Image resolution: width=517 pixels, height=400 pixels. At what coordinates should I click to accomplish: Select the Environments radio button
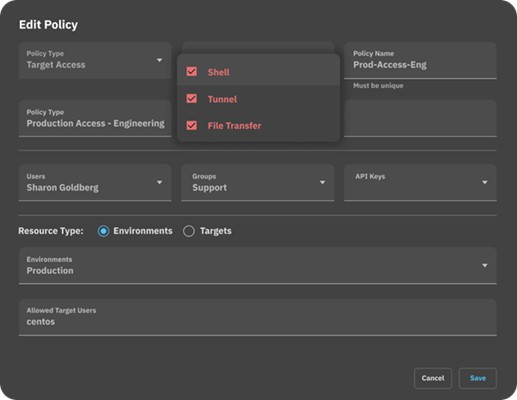(103, 231)
